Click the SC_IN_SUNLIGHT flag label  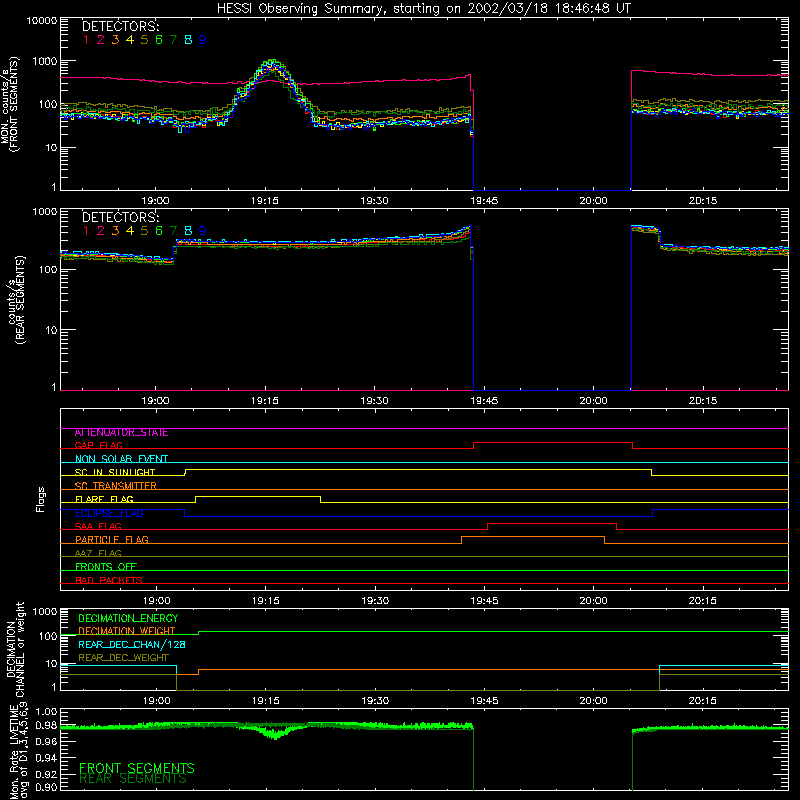(x=115, y=472)
